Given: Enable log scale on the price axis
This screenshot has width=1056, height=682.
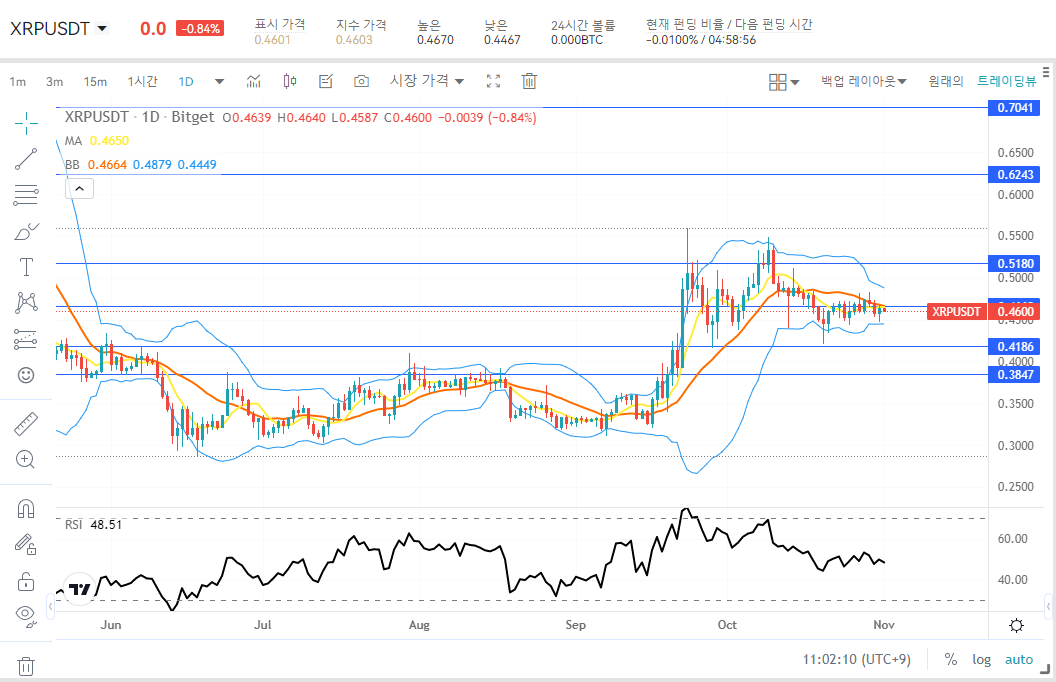Looking at the screenshot, I should pyautogui.click(x=981, y=659).
